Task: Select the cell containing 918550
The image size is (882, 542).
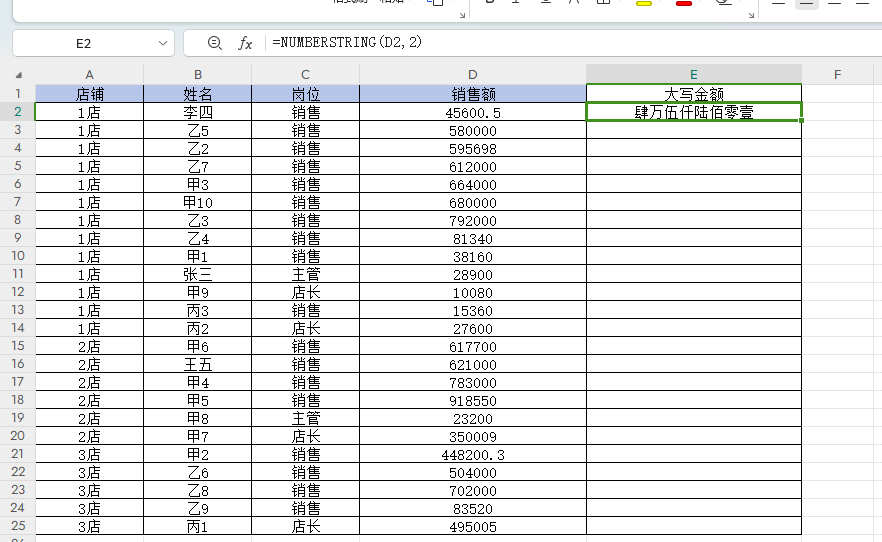Action: 472,400
